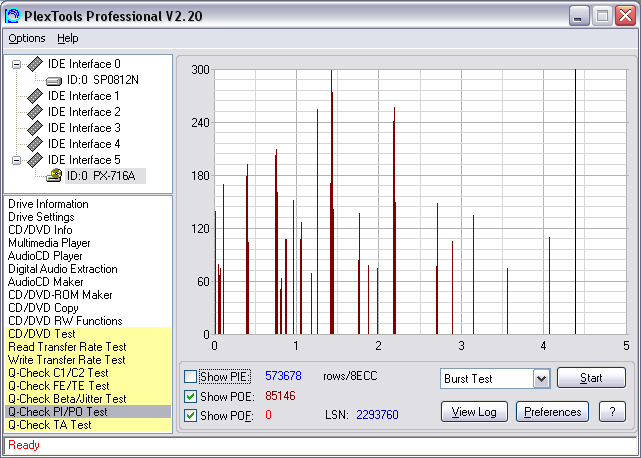This screenshot has height=458, width=641.
Task: Minimize the PlexTools window
Action: pos(579,16)
